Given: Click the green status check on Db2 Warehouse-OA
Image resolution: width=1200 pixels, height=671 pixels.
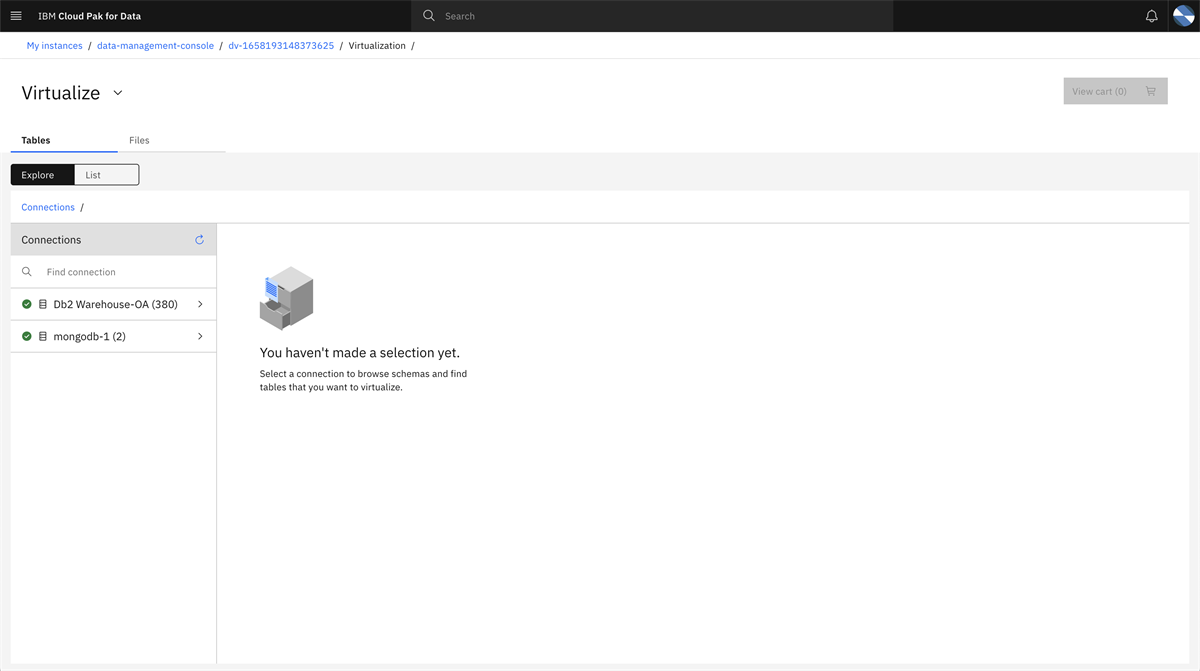Looking at the screenshot, I should pos(26,303).
